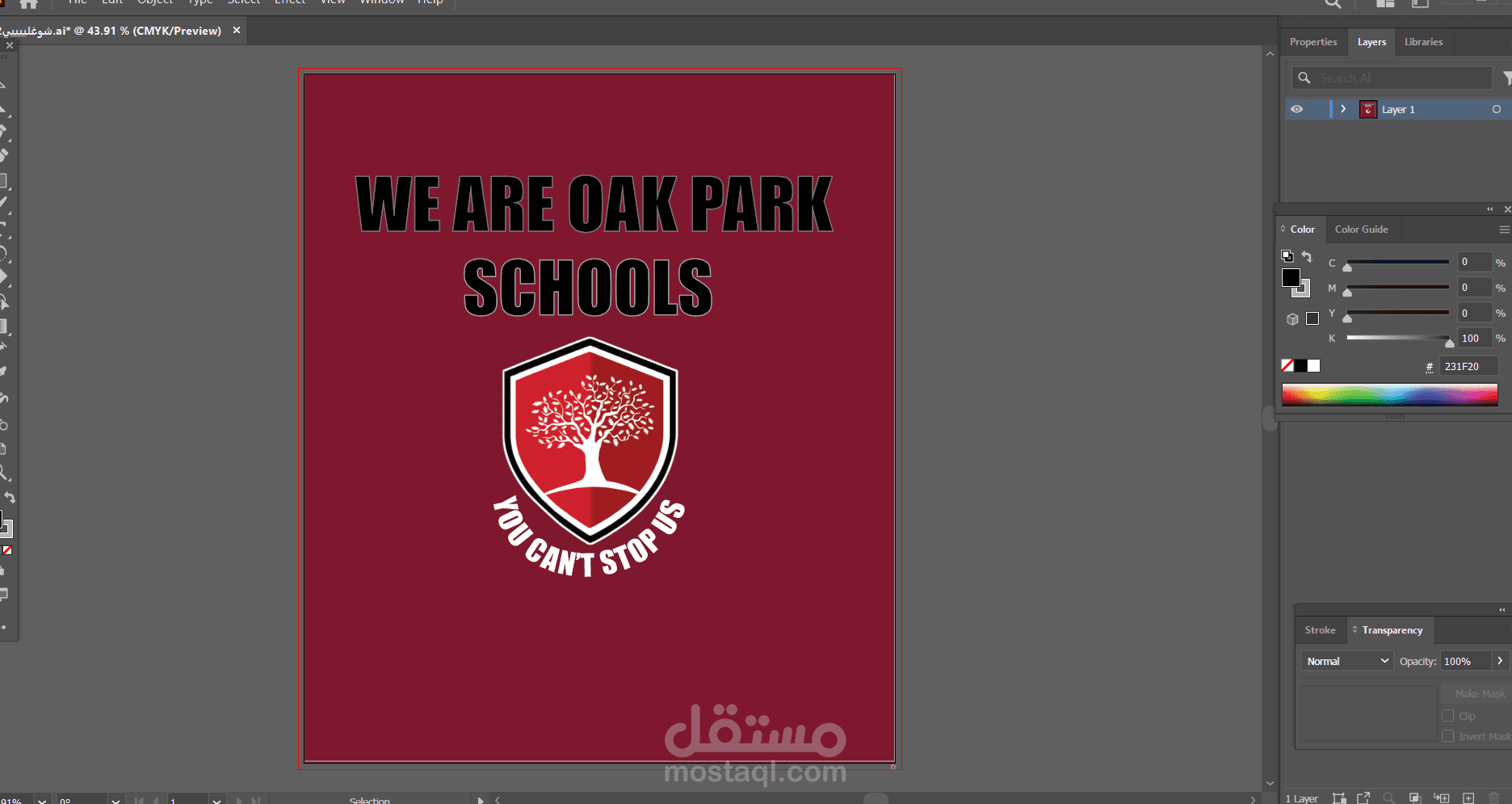The height and width of the screenshot is (804, 1512).
Task: Click Layer 1 target circle indicator
Action: pyautogui.click(x=1496, y=109)
